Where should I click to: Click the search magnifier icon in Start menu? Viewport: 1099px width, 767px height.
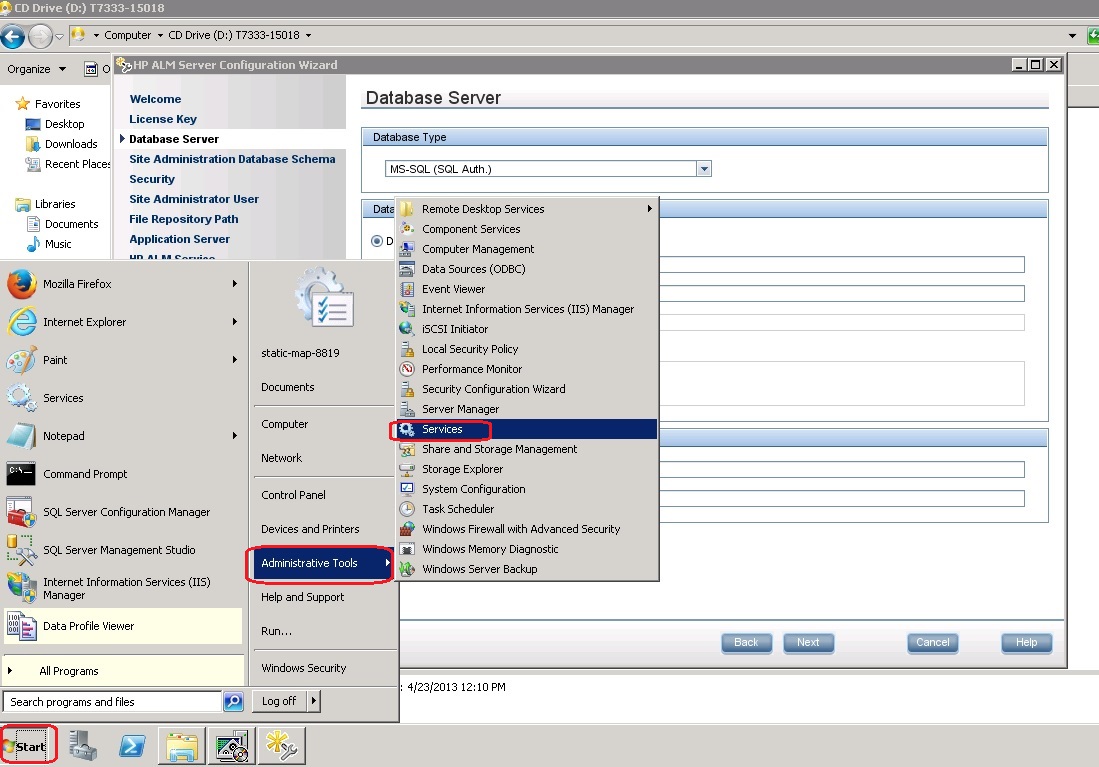click(x=233, y=701)
